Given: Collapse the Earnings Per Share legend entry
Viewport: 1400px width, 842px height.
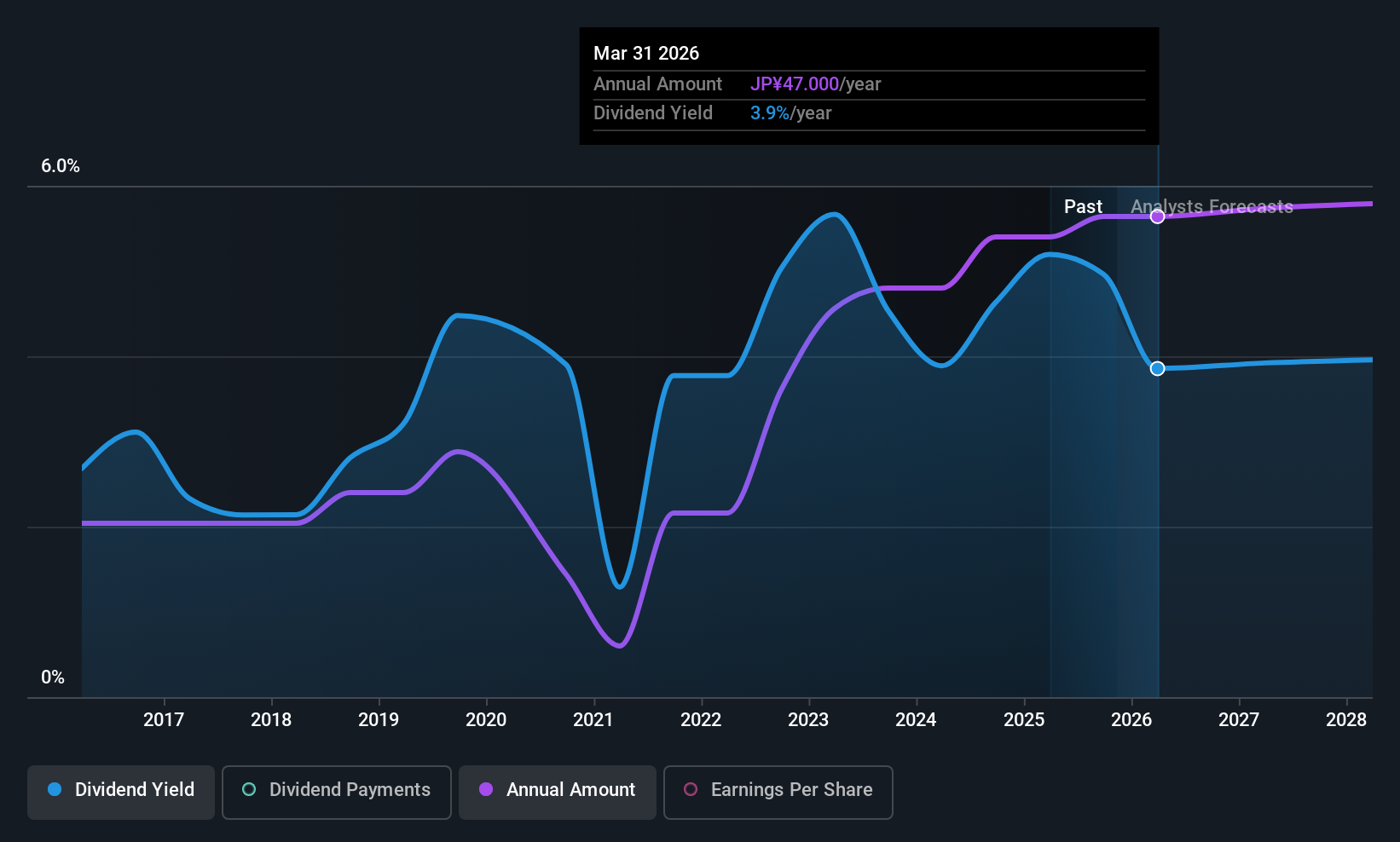Looking at the screenshot, I should coord(777,791).
